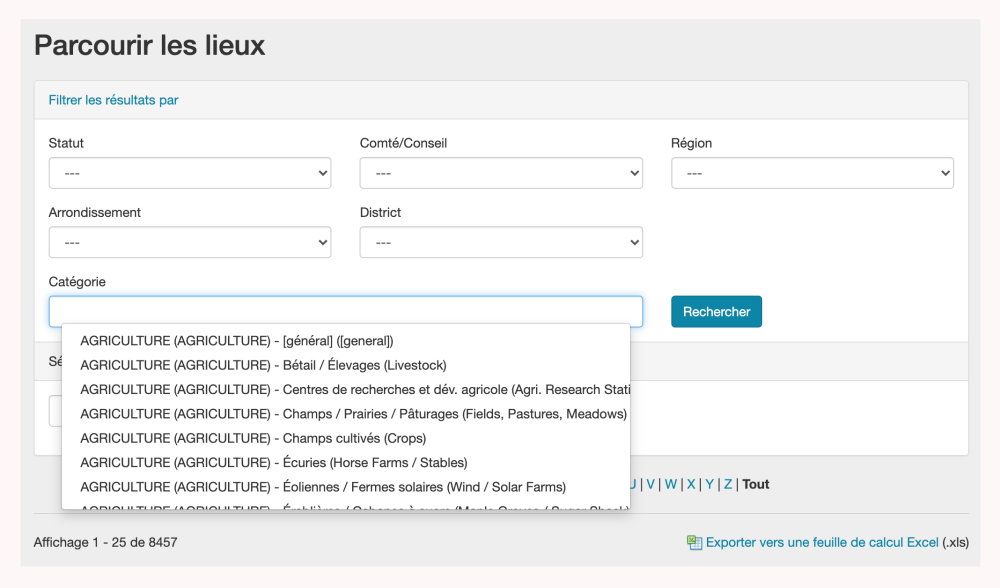Expand the Arrondissement dropdown
1000x588 pixels.
pos(190,242)
